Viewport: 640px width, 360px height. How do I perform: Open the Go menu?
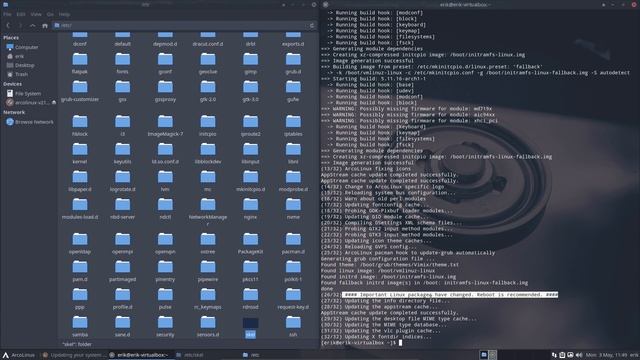50,14
